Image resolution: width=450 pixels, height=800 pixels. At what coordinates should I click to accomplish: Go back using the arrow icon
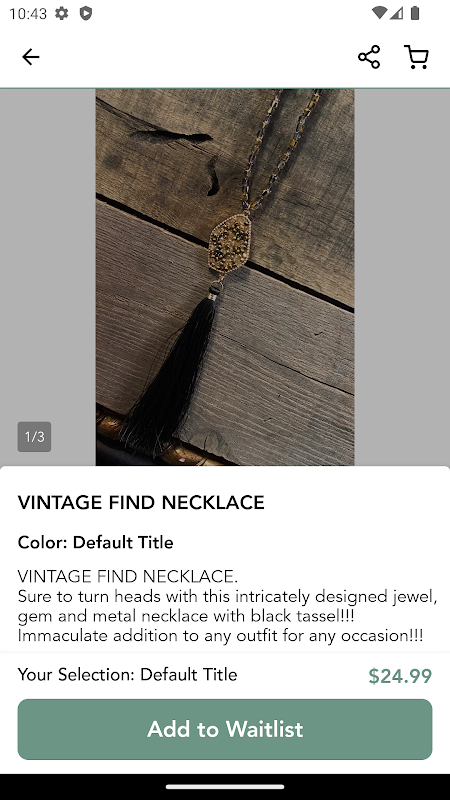point(31,57)
